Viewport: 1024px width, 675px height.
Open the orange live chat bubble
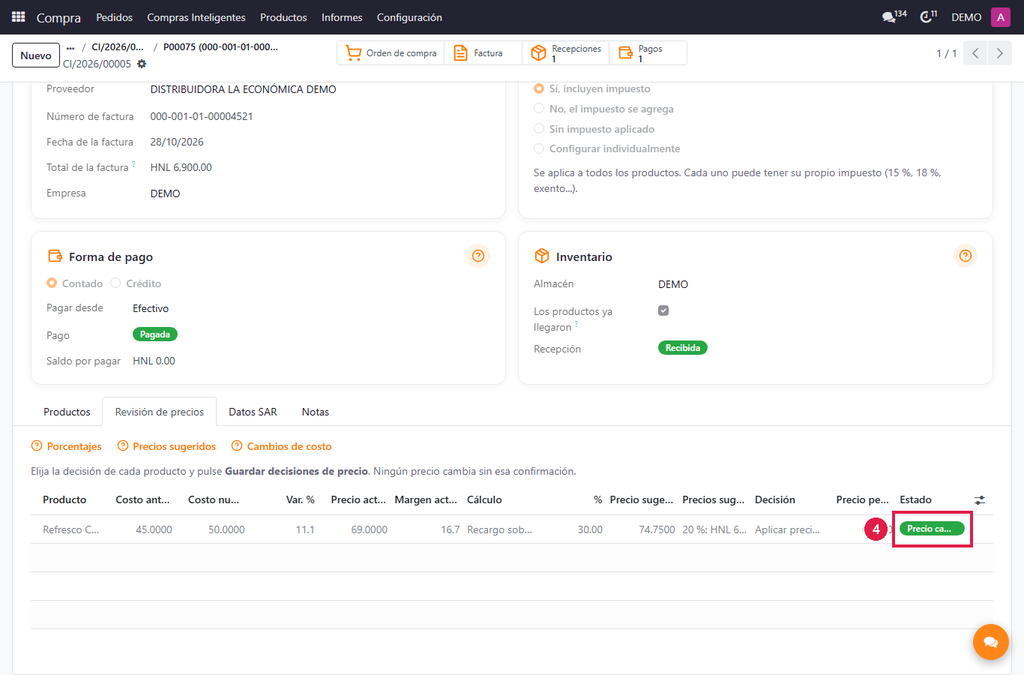coord(991,642)
